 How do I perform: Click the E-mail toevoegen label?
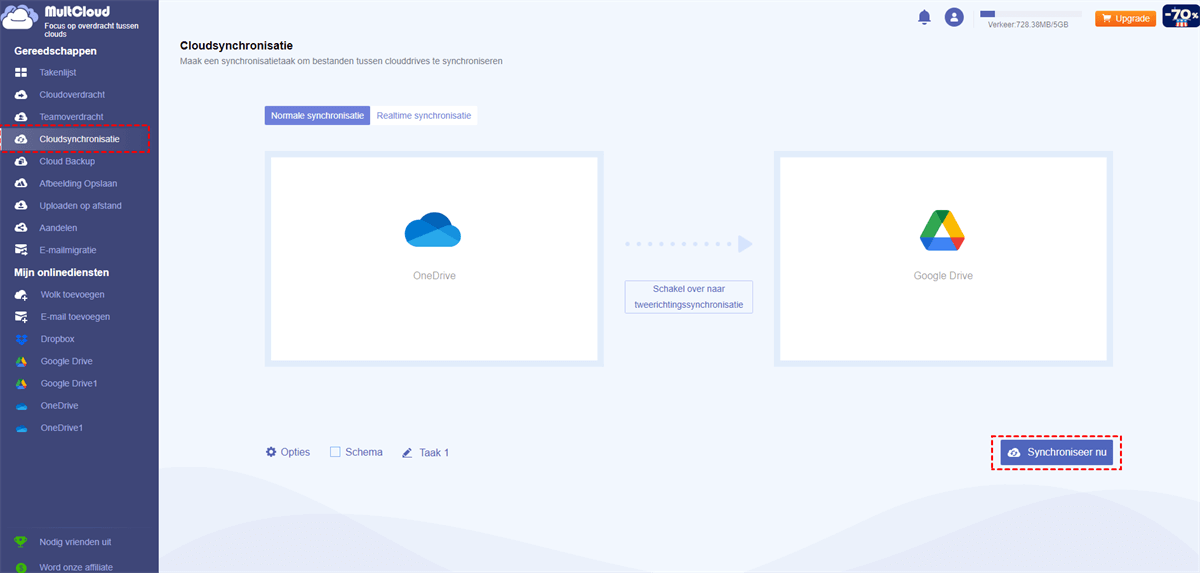(x=76, y=317)
